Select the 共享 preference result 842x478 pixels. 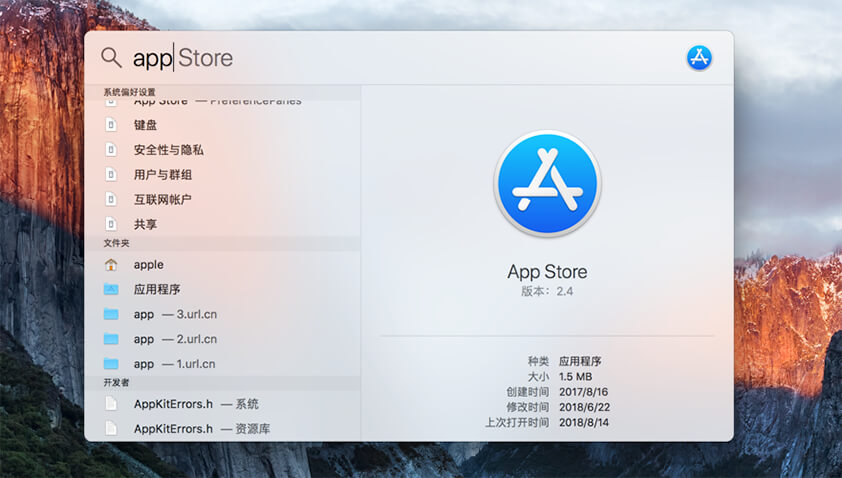[x=222, y=224]
